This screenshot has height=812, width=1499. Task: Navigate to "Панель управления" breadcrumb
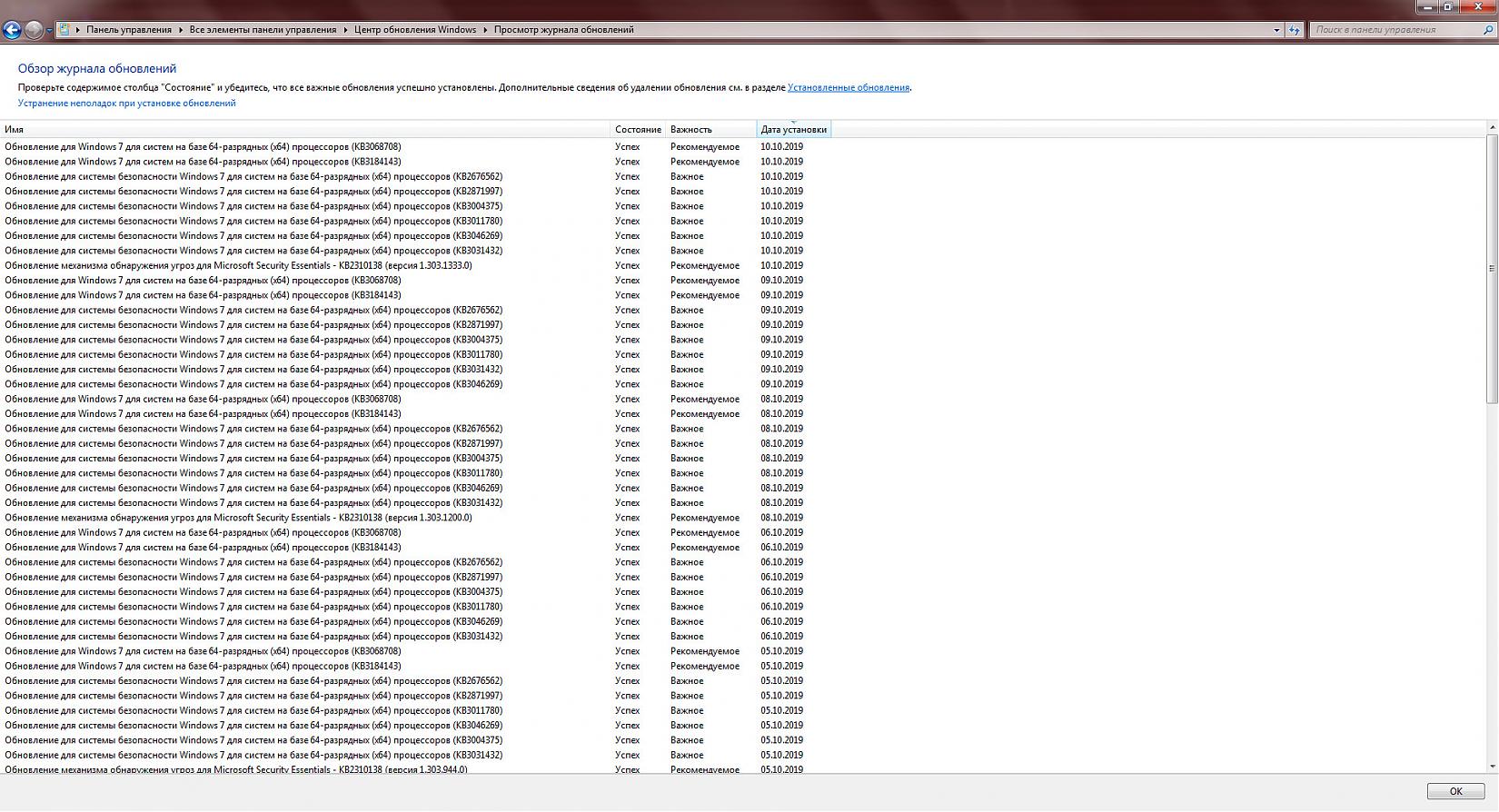pyautogui.click(x=129, y=30)
